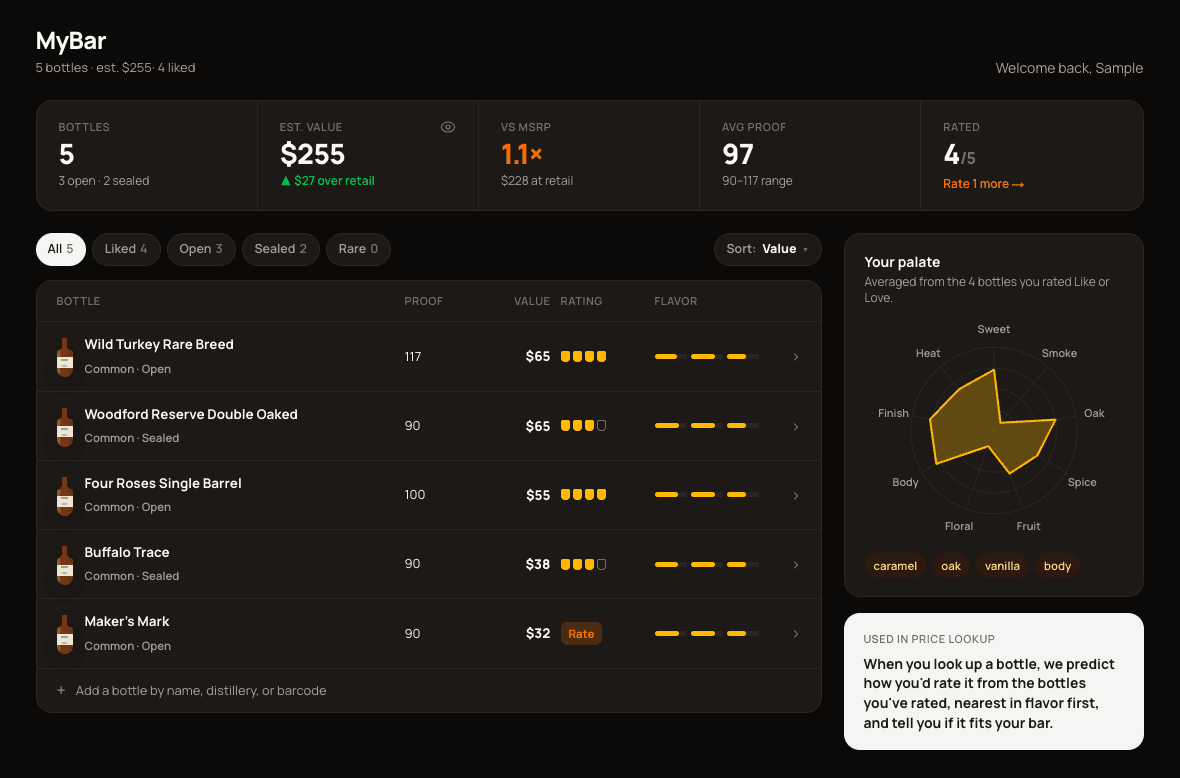The width and height of the screenshot is (1180, 778).
Task: Click the Your palate heading
Action: 902,262
